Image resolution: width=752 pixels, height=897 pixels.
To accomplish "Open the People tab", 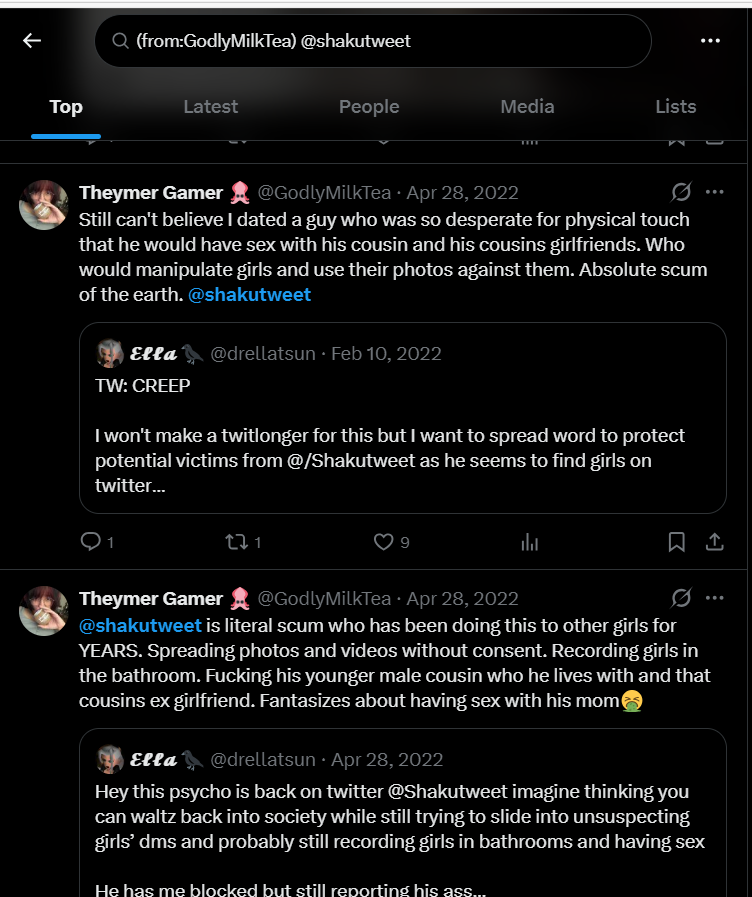I will pos(368,107).
